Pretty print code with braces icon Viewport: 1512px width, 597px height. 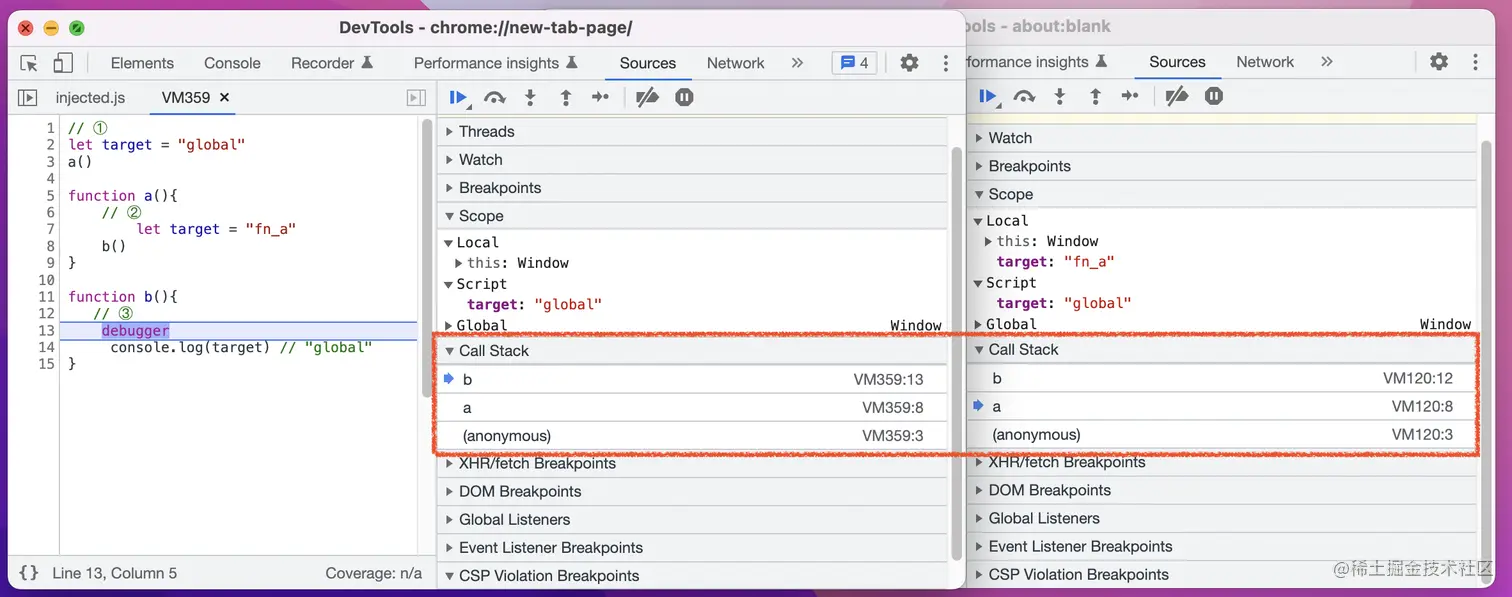pyautogui.click(x=29, y=573)
